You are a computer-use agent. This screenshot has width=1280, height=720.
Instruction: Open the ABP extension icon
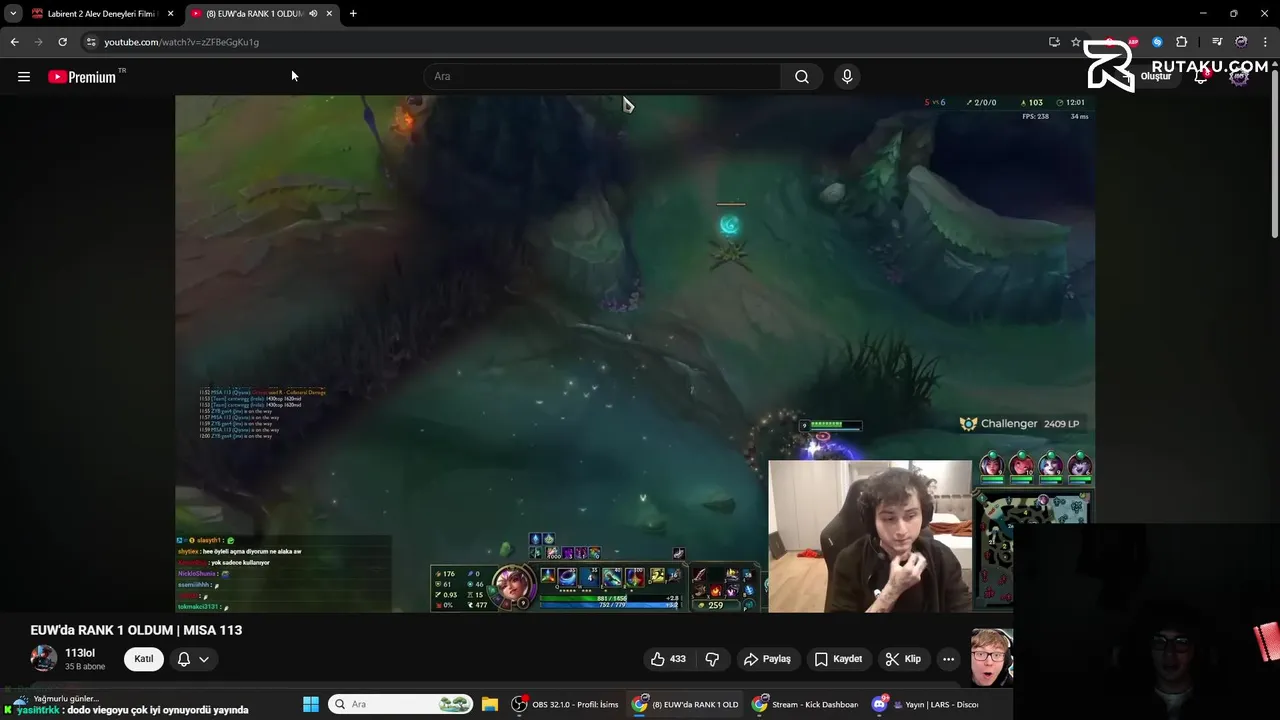1133,42
